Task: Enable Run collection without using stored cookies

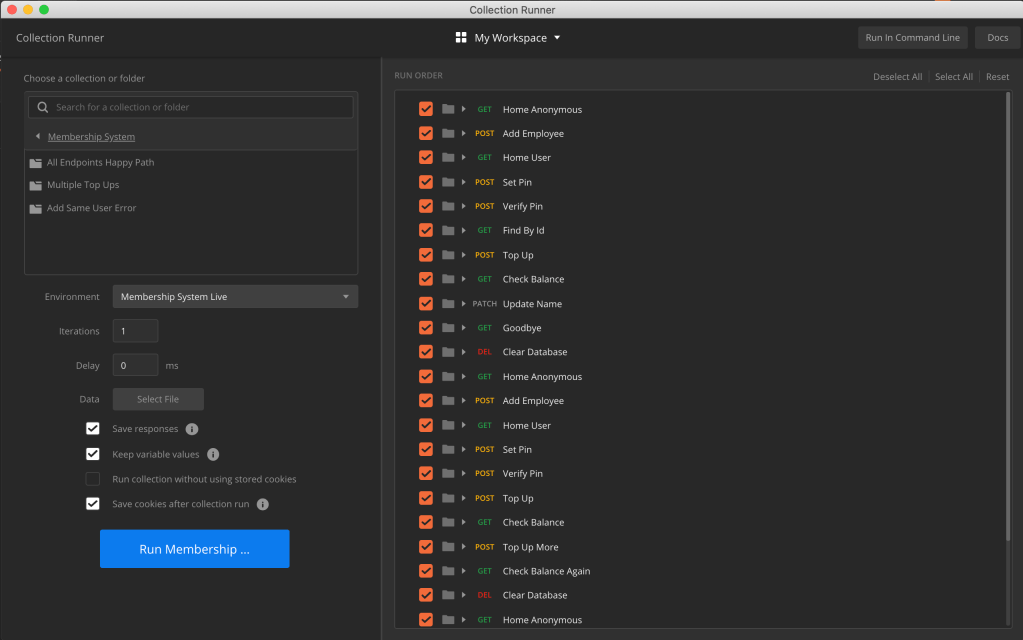Action: pyautogui.click(x=93, y=479)
